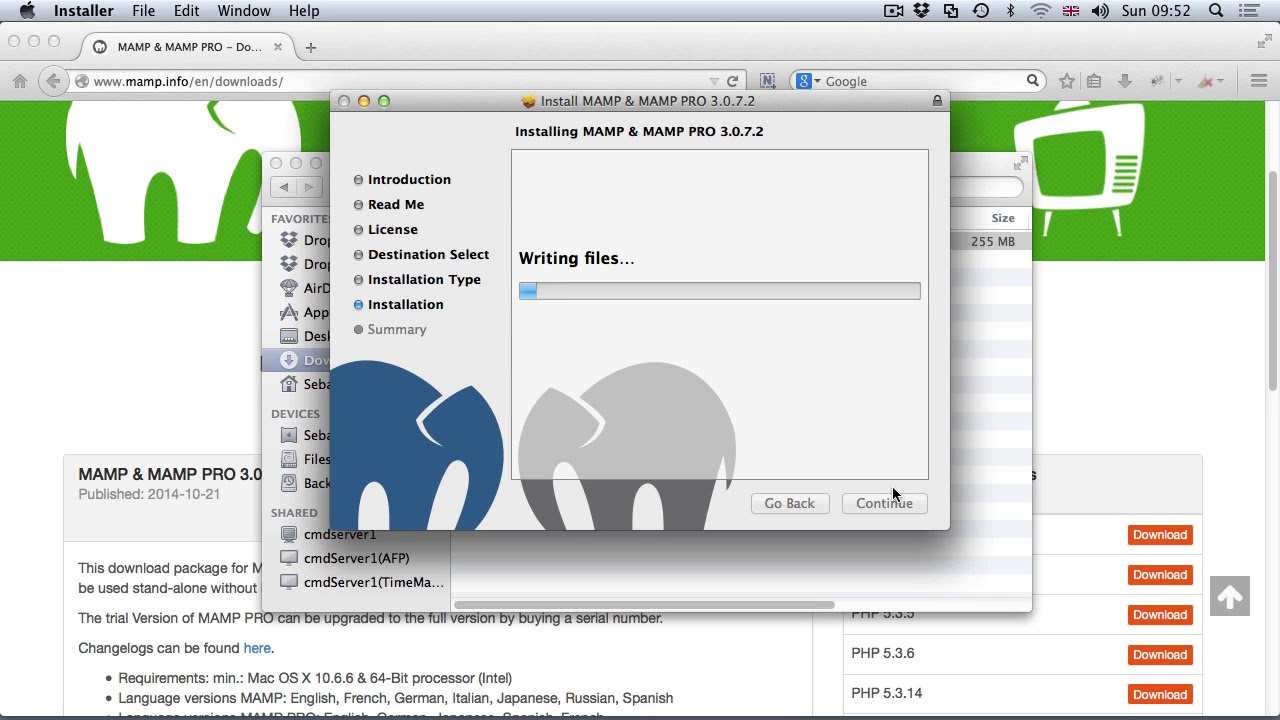1280x720 pixels.
Task: Open the Bluetooth status menu
Action: pyautogui.click(x=1010, y=11)
